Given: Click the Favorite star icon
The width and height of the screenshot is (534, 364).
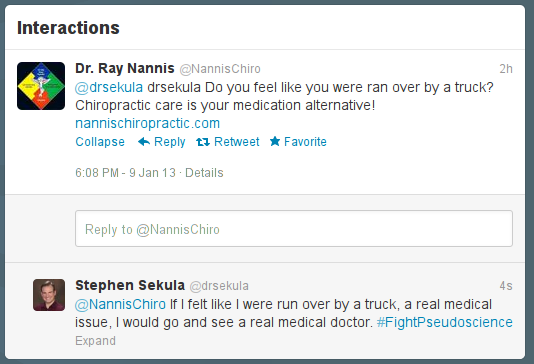Looking at the screenshot, I should 275,141.
